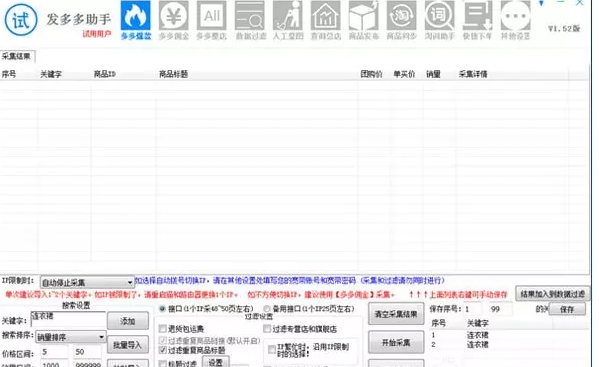Screen dimensions: 599x367
Task: Sort by the 商品标题 column header
Action: (173, 74)
